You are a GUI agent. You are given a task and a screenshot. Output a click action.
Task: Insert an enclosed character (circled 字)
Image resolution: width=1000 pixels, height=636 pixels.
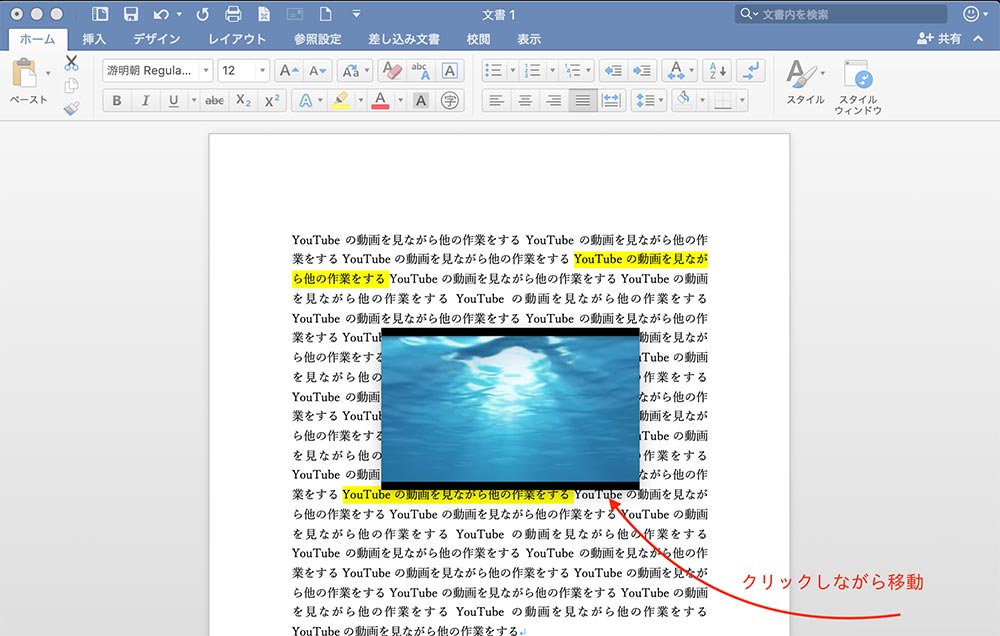pos(450,100)
